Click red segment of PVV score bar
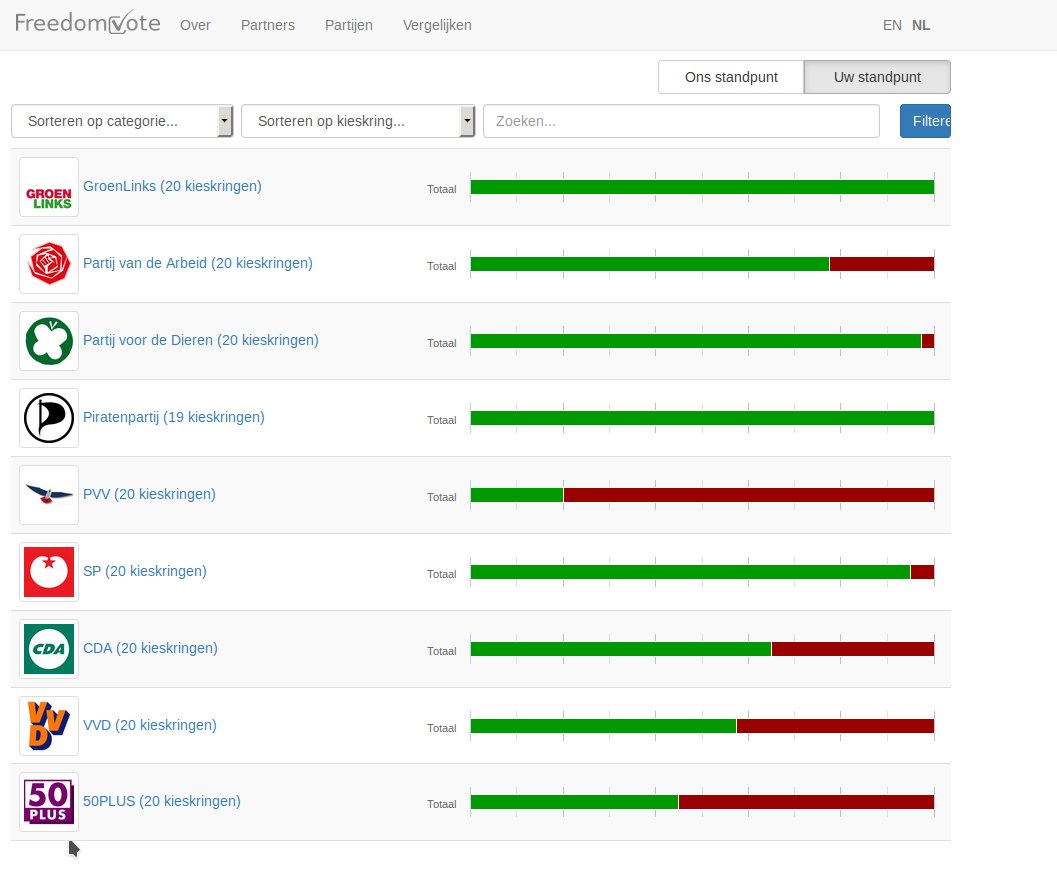Image resolution: width=1057 pixels, height=886 pixels. [x=749, y=495]
